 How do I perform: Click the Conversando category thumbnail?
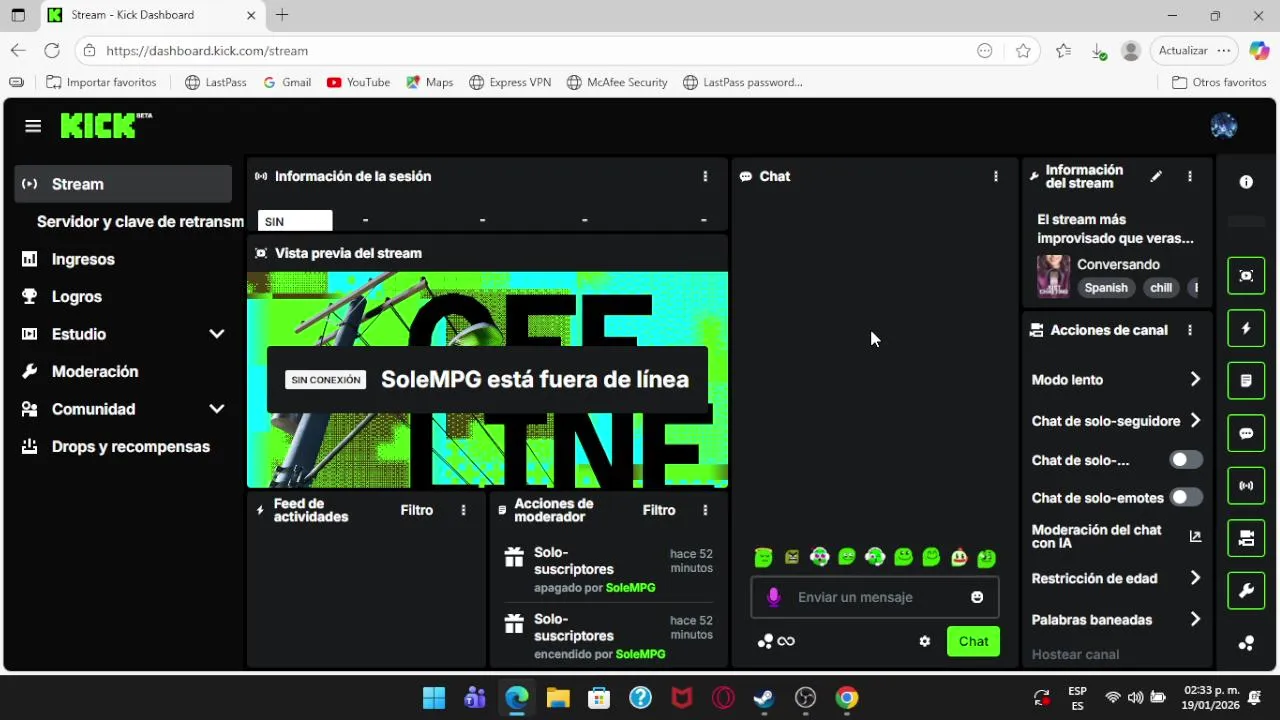[1053, 276]
